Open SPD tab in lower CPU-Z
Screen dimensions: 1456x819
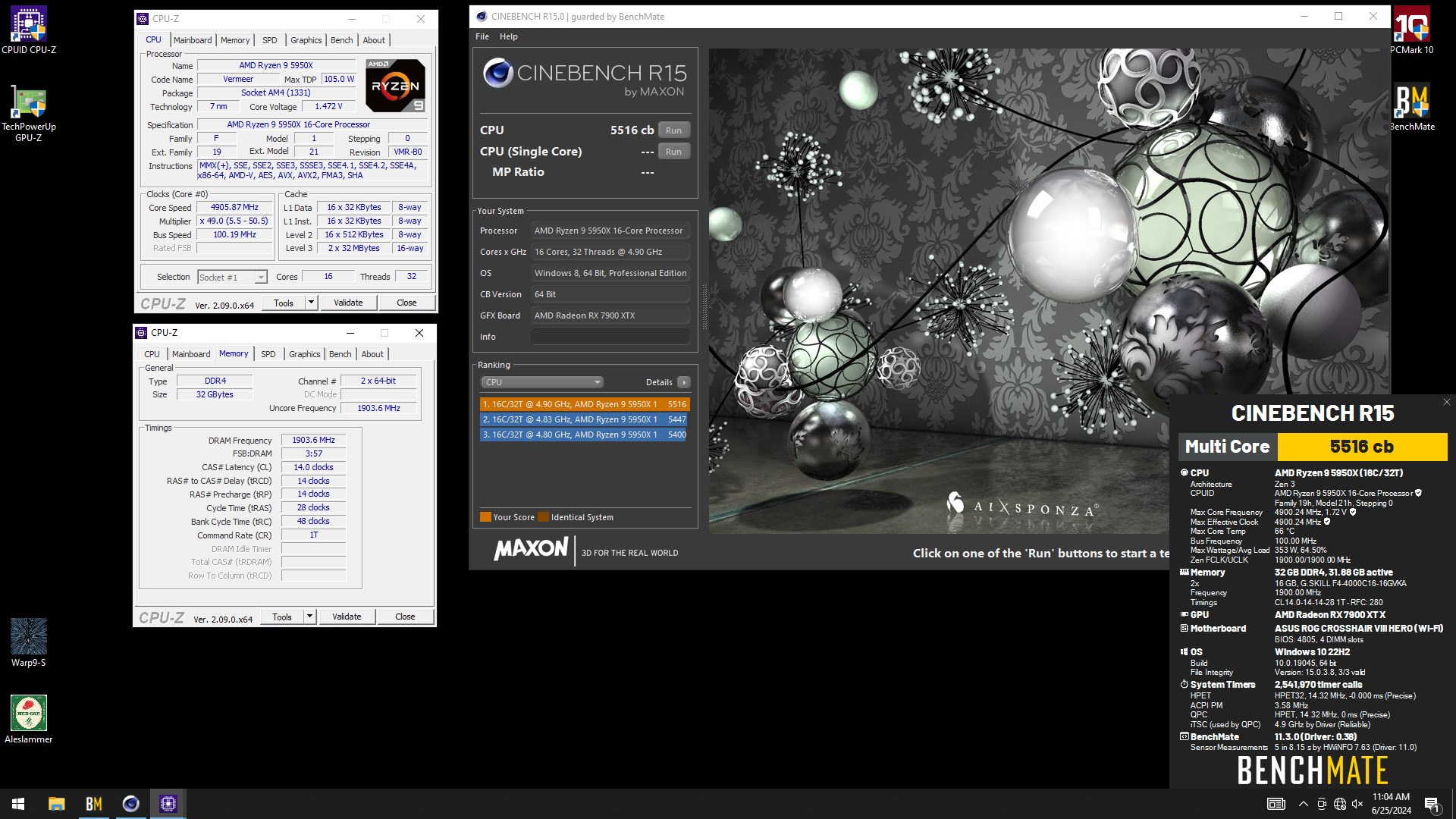(268, 354)
